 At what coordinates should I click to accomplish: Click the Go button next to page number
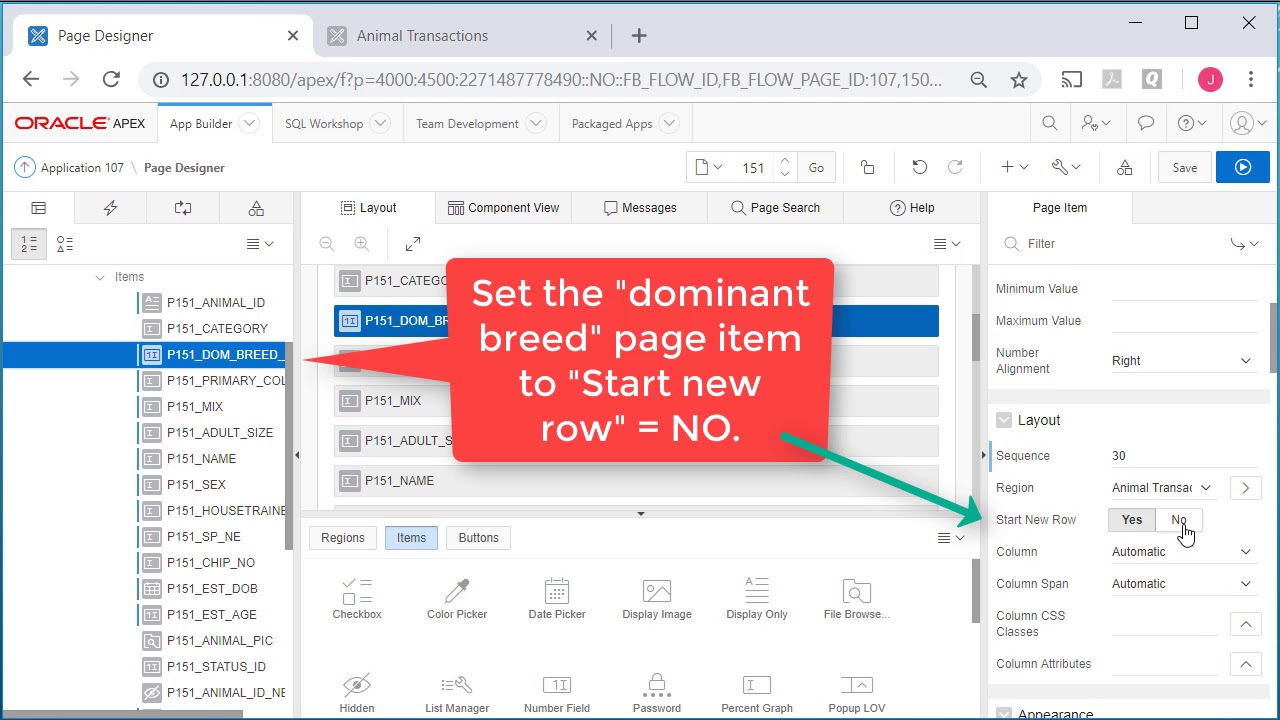click(816, 168)
